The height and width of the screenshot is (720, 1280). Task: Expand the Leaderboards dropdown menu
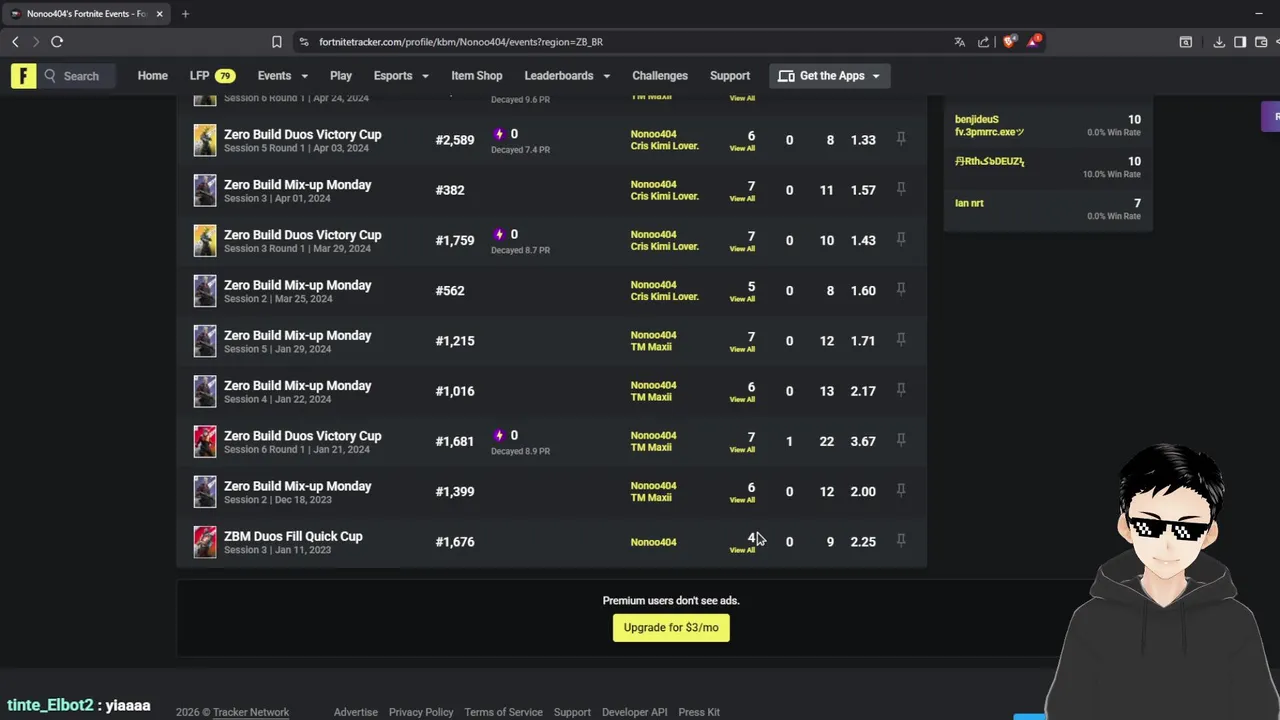click(567, 76)
